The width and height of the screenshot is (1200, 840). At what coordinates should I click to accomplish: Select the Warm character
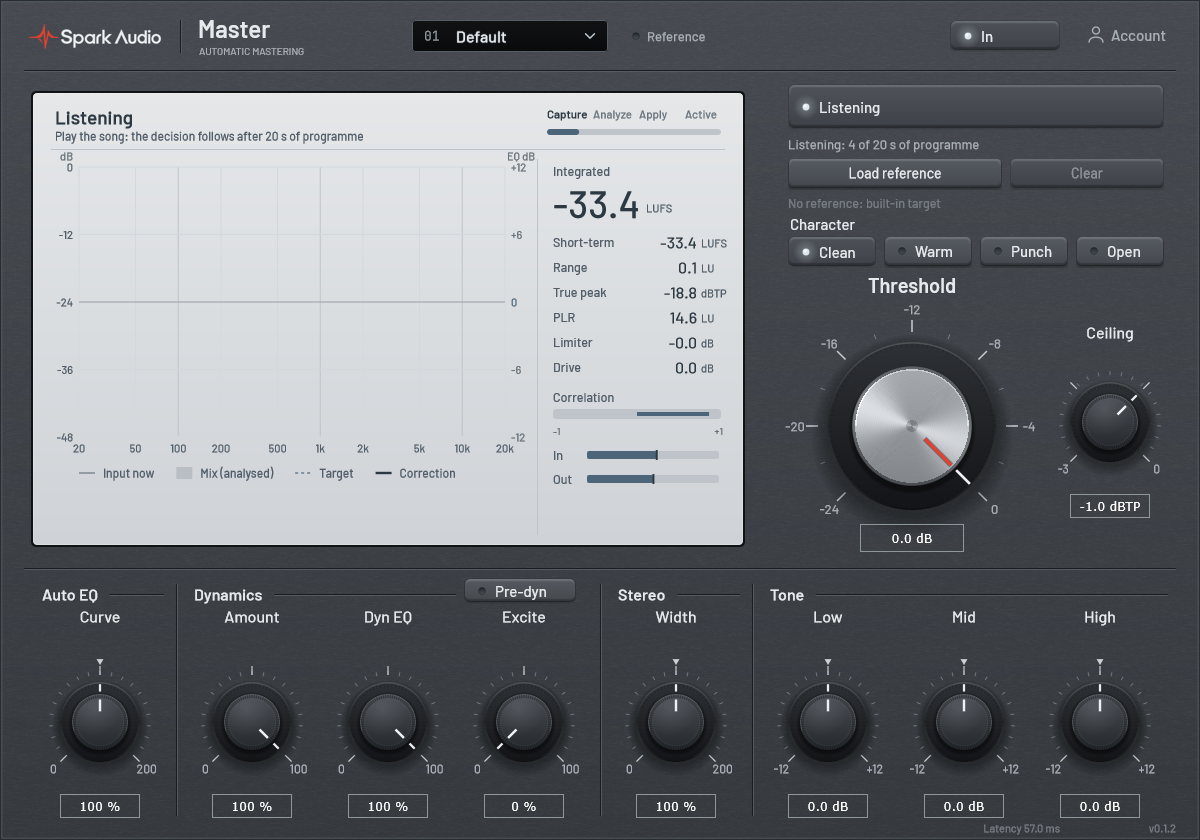(928, 252)
